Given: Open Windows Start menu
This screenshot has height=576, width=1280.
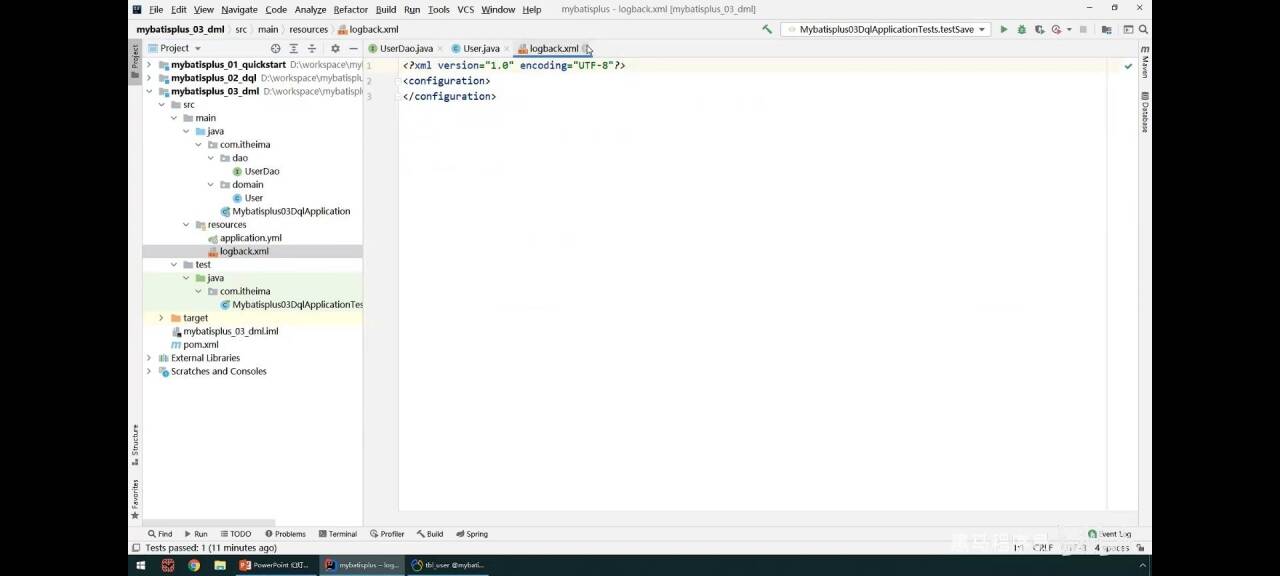Looking at the screenshot, I should [141, 565].
